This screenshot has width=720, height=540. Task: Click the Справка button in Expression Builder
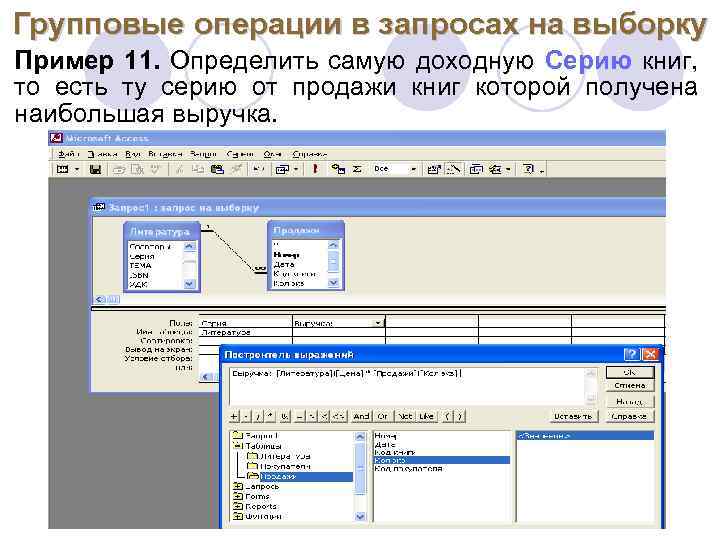pyautogui.click(x=630, y=416)
